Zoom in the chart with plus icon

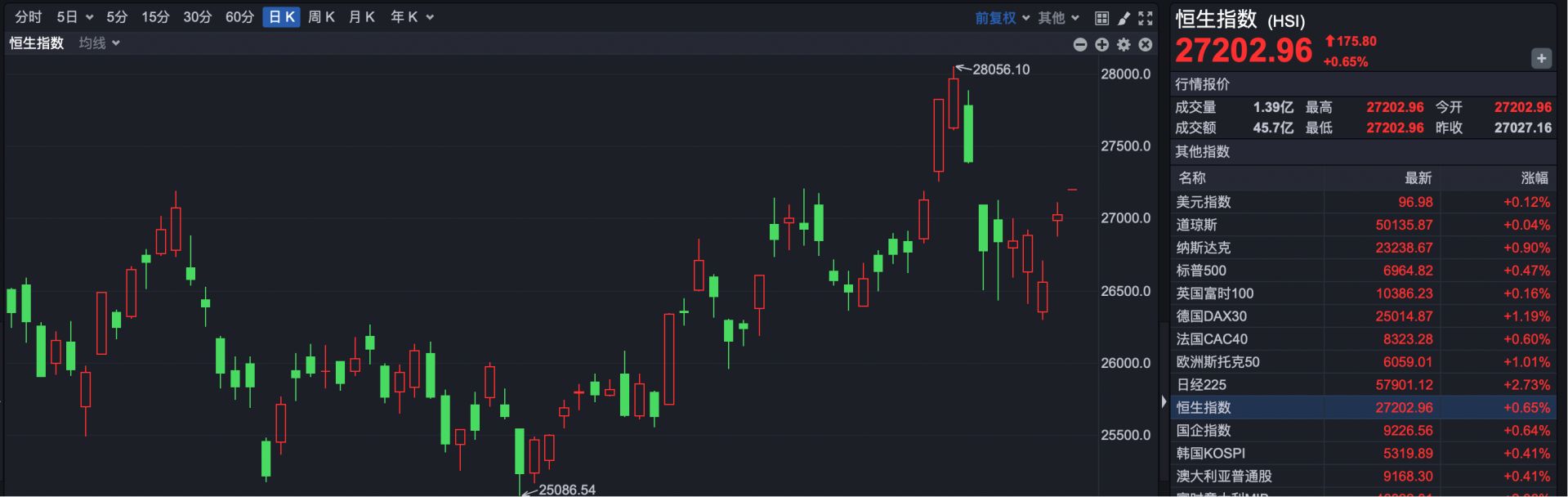[x=1102, y=44]
